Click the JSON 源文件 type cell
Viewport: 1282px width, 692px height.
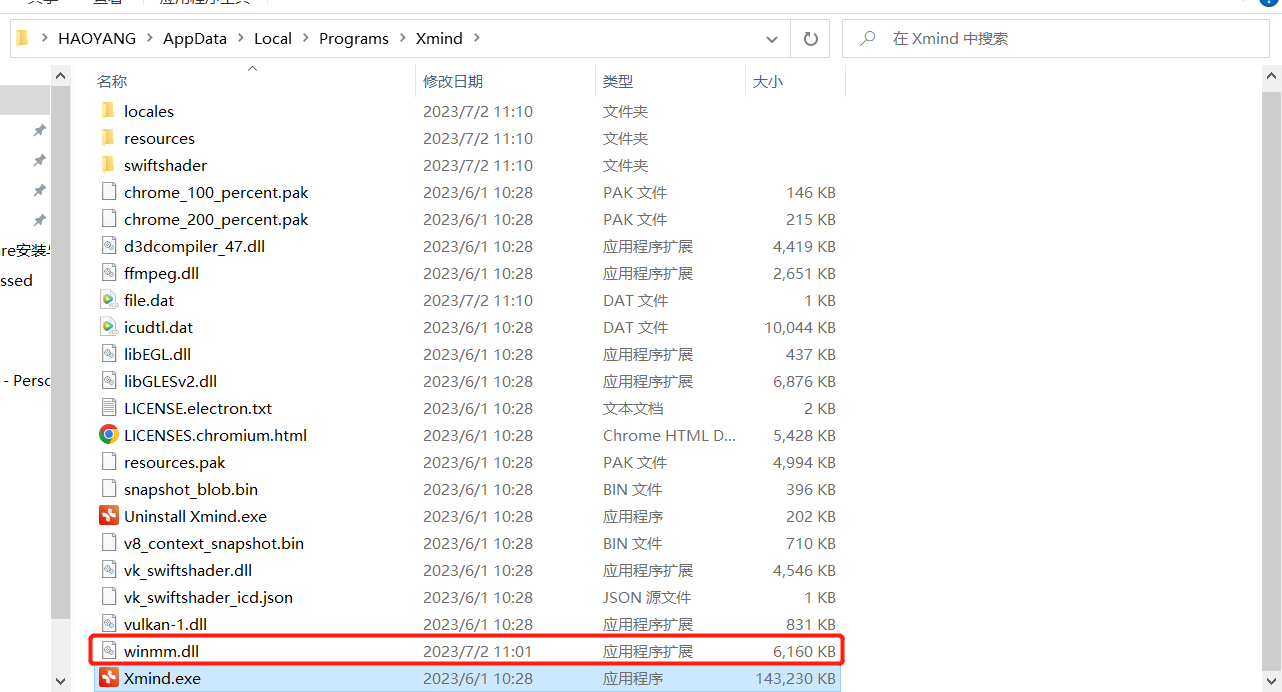click(647, 597)
